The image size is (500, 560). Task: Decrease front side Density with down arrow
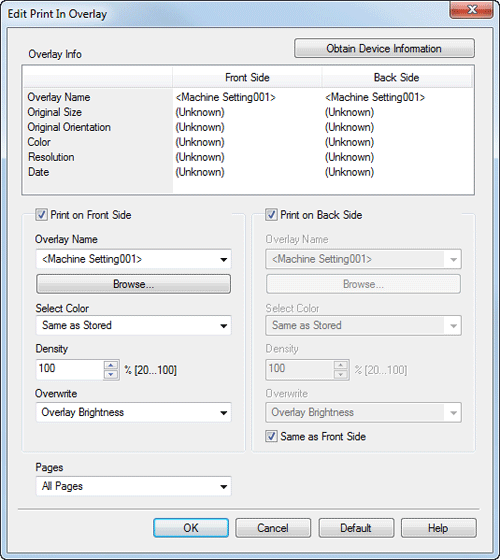point(111,374)
